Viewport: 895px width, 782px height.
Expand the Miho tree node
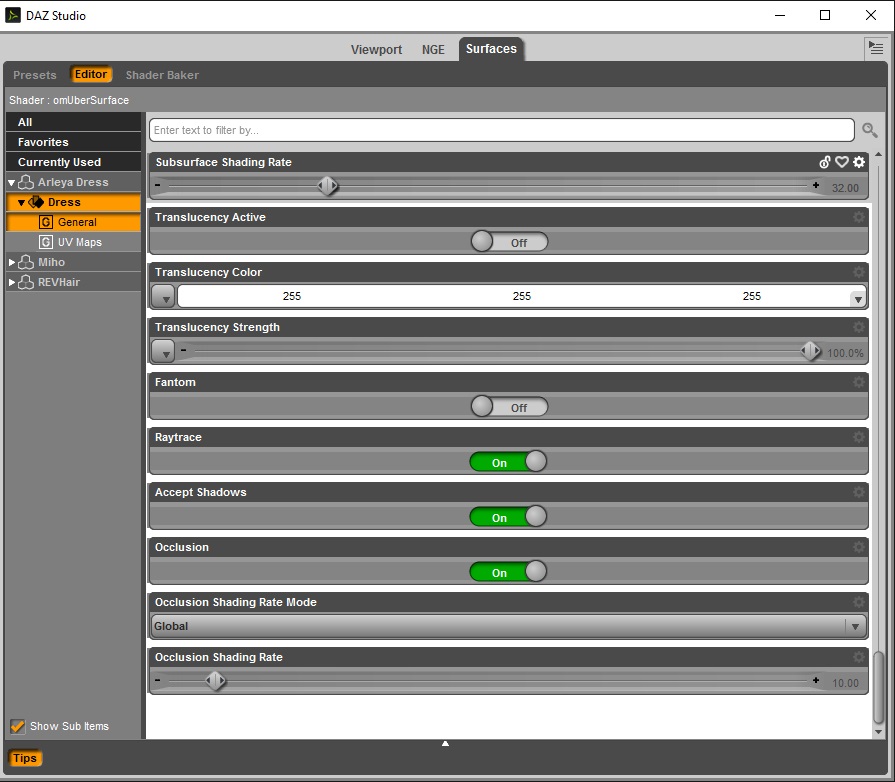click(x=11, y=263)
